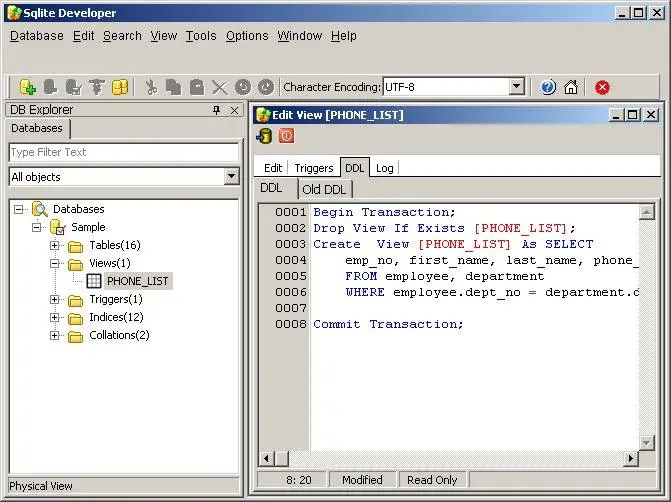
Task: Open the Window menu
Action: 300,36
